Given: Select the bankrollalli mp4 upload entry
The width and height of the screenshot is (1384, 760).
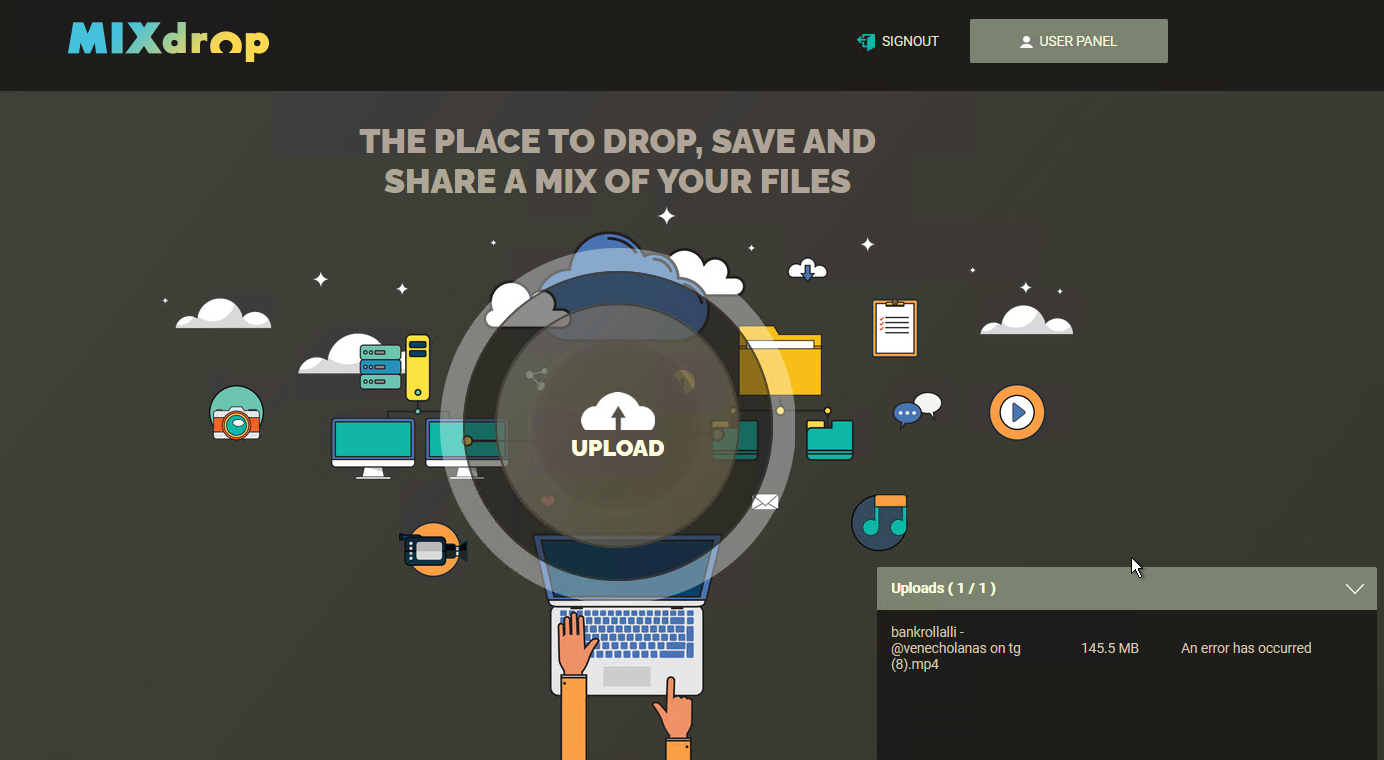Looking at the screenshot, I should pos(955,648).
